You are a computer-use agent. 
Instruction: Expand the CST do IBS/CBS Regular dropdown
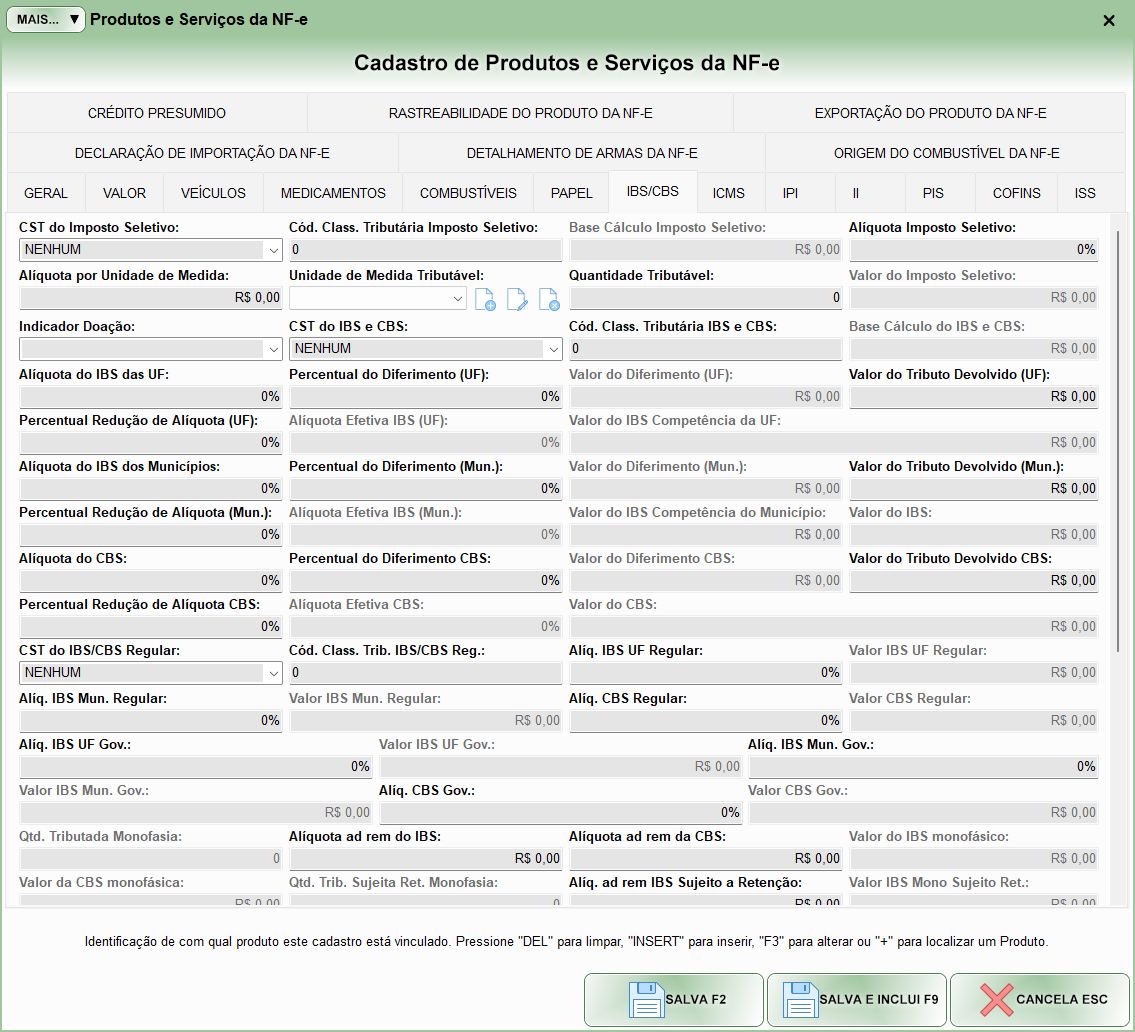[273, 673]
